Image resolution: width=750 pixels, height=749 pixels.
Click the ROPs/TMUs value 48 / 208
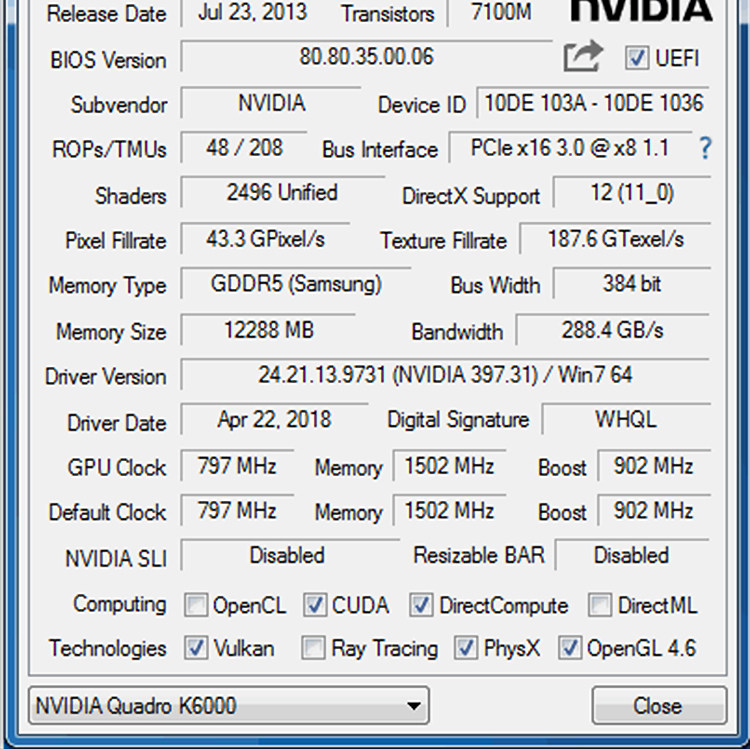pos(244,148)
